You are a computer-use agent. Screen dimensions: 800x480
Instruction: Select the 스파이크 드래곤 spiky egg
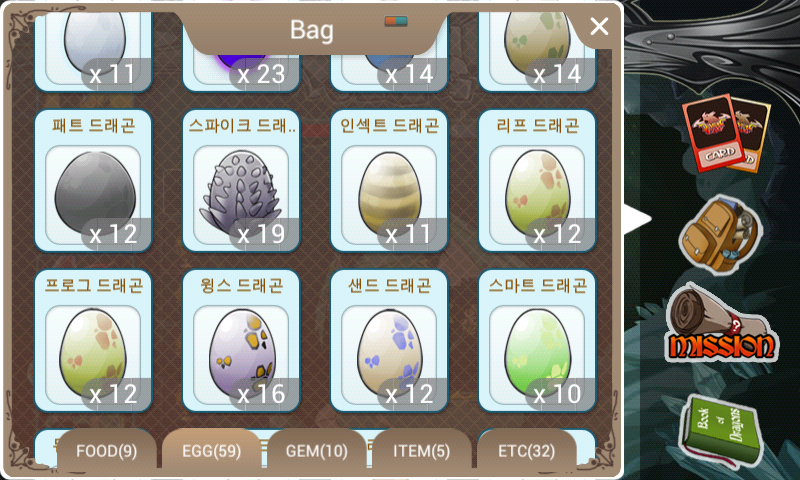(241, 181)
